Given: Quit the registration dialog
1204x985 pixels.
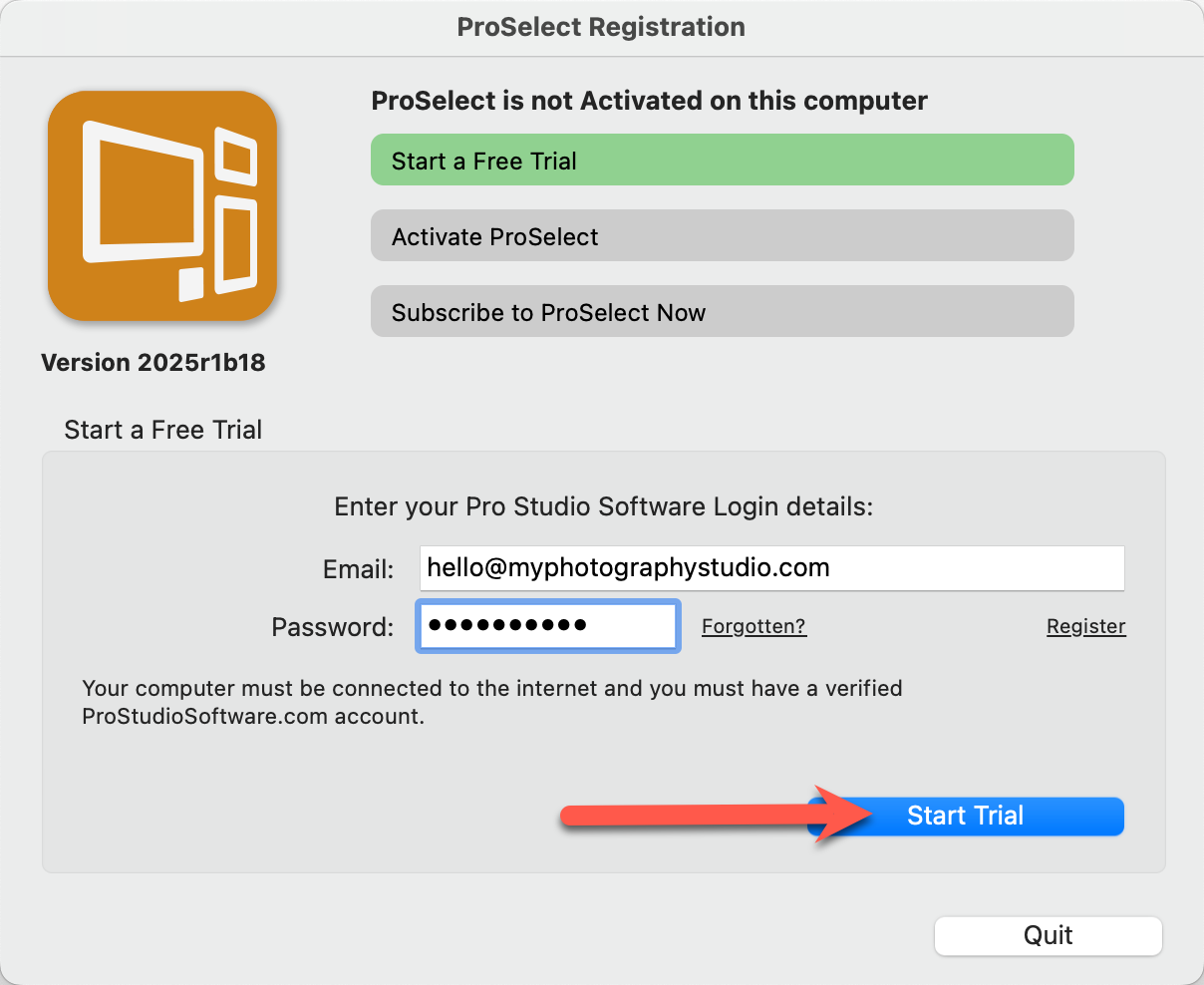Looking at the screenshot, I should click(1048, 935).
